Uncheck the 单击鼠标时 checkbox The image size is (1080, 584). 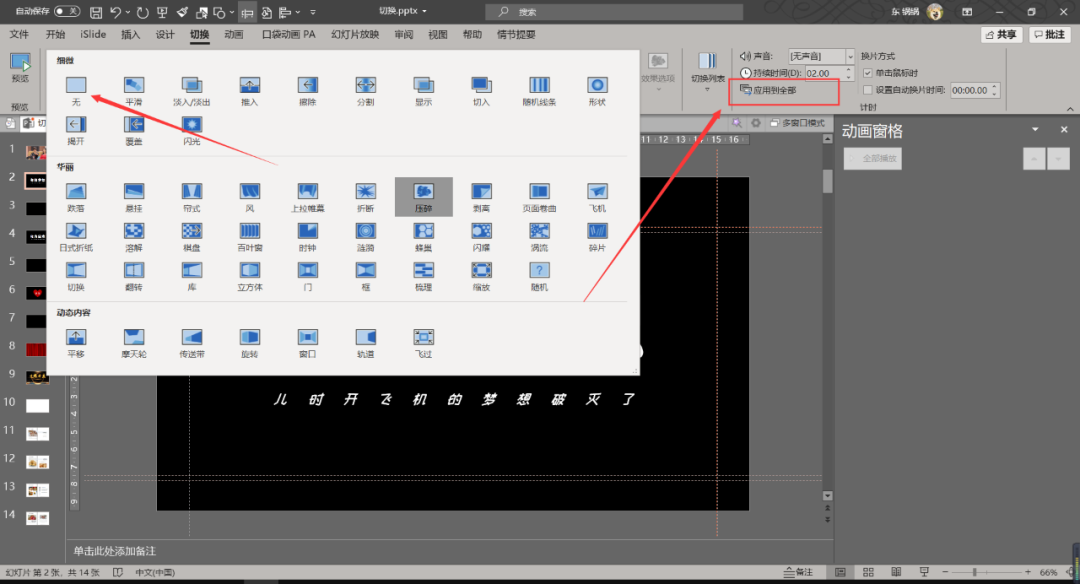(867, 73)
